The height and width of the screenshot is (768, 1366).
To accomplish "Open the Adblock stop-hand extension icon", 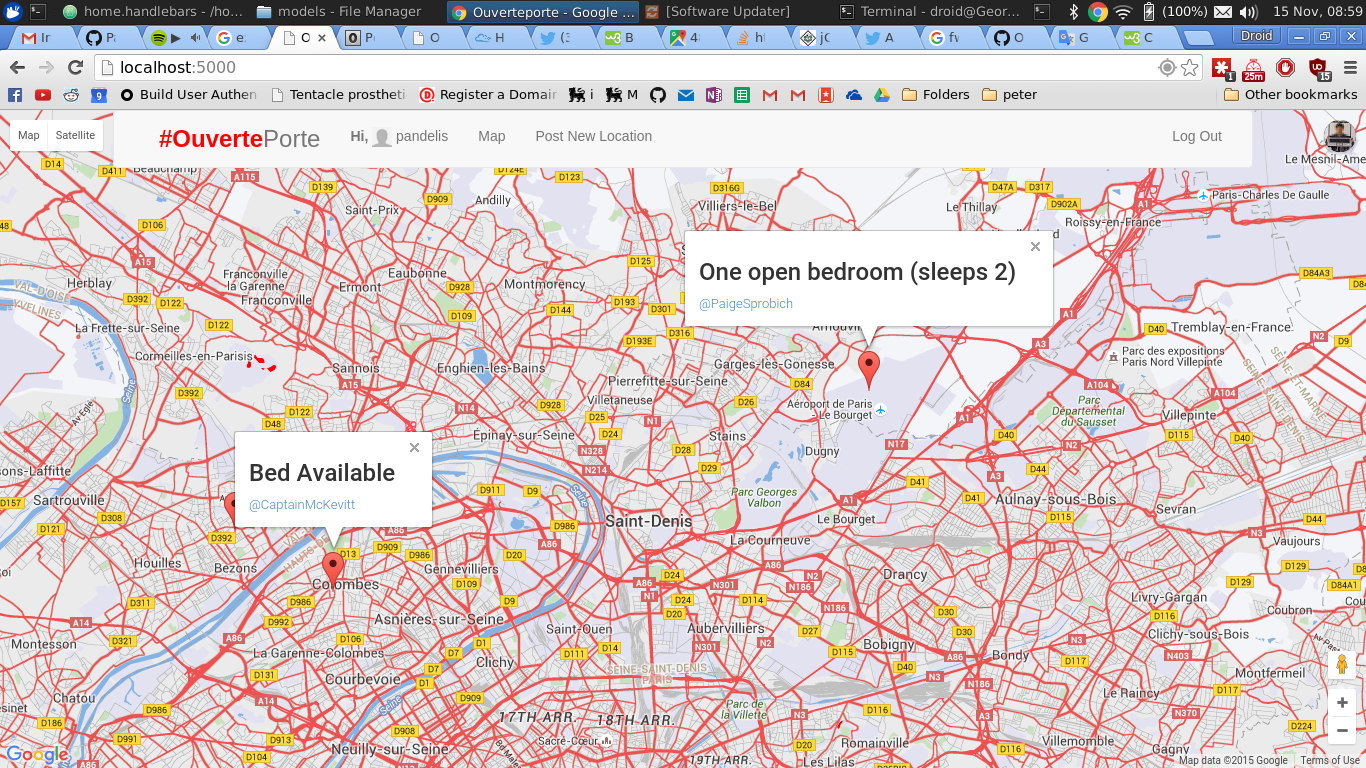I will click(1286, 67).
